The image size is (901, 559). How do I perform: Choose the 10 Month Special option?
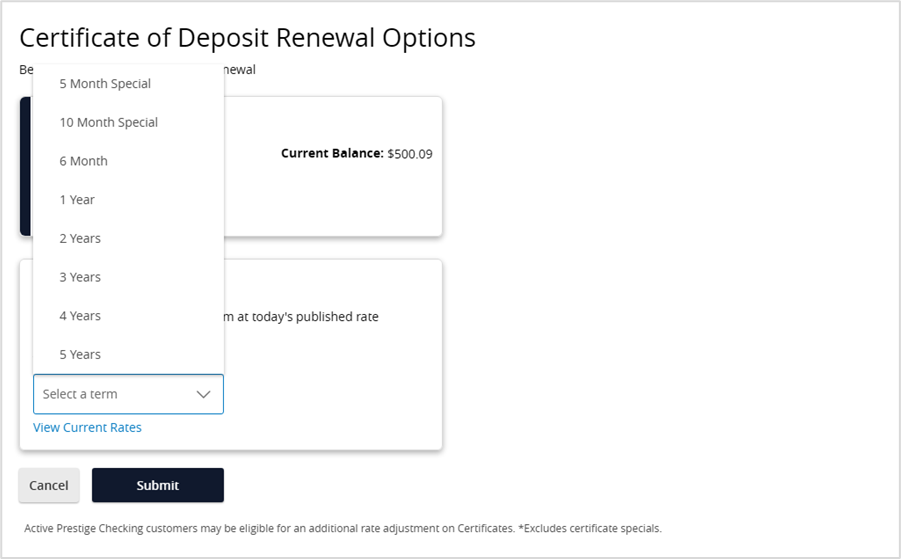[x=108, y=122]
